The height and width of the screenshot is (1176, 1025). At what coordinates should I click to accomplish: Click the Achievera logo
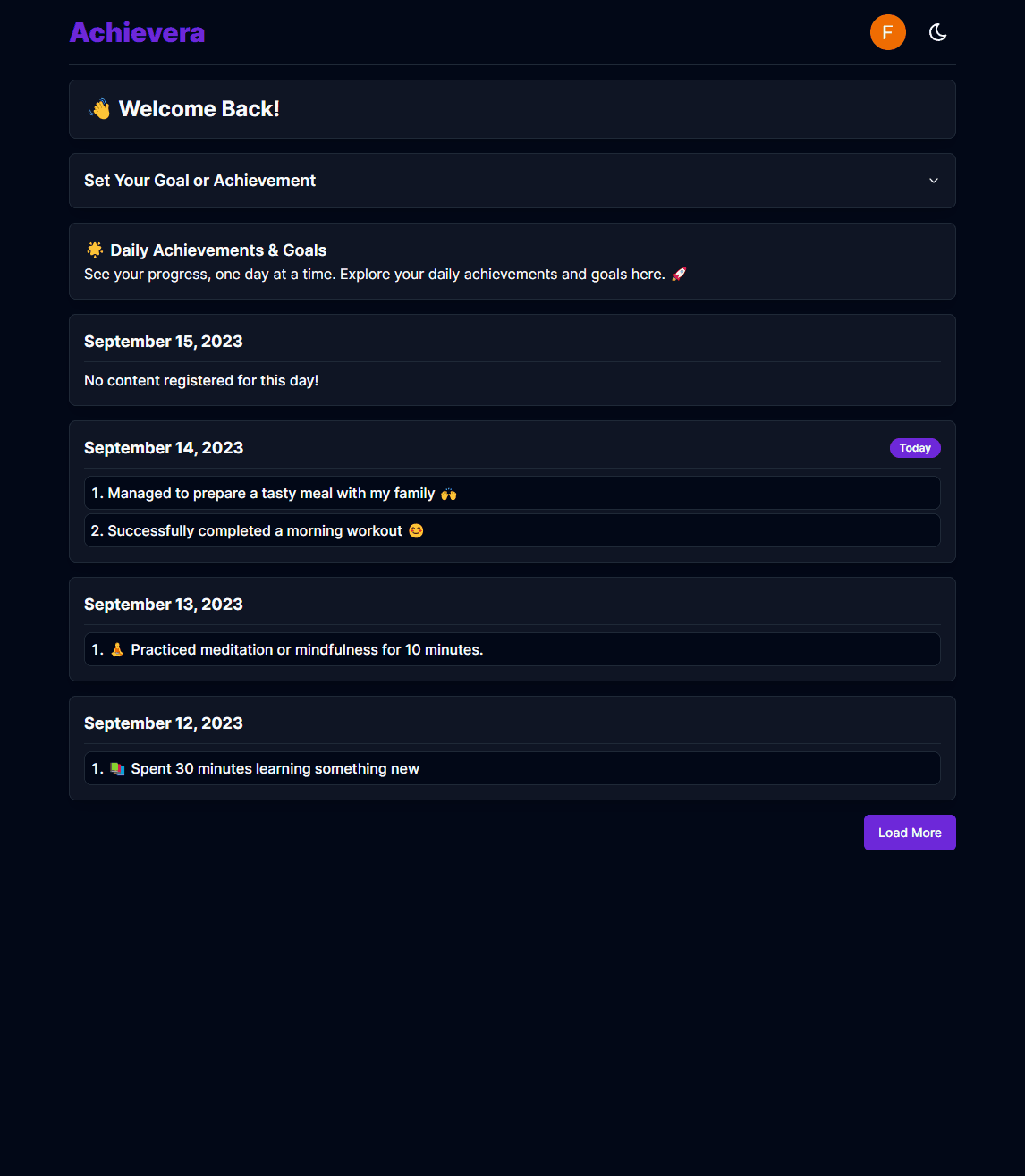point(138,32)
